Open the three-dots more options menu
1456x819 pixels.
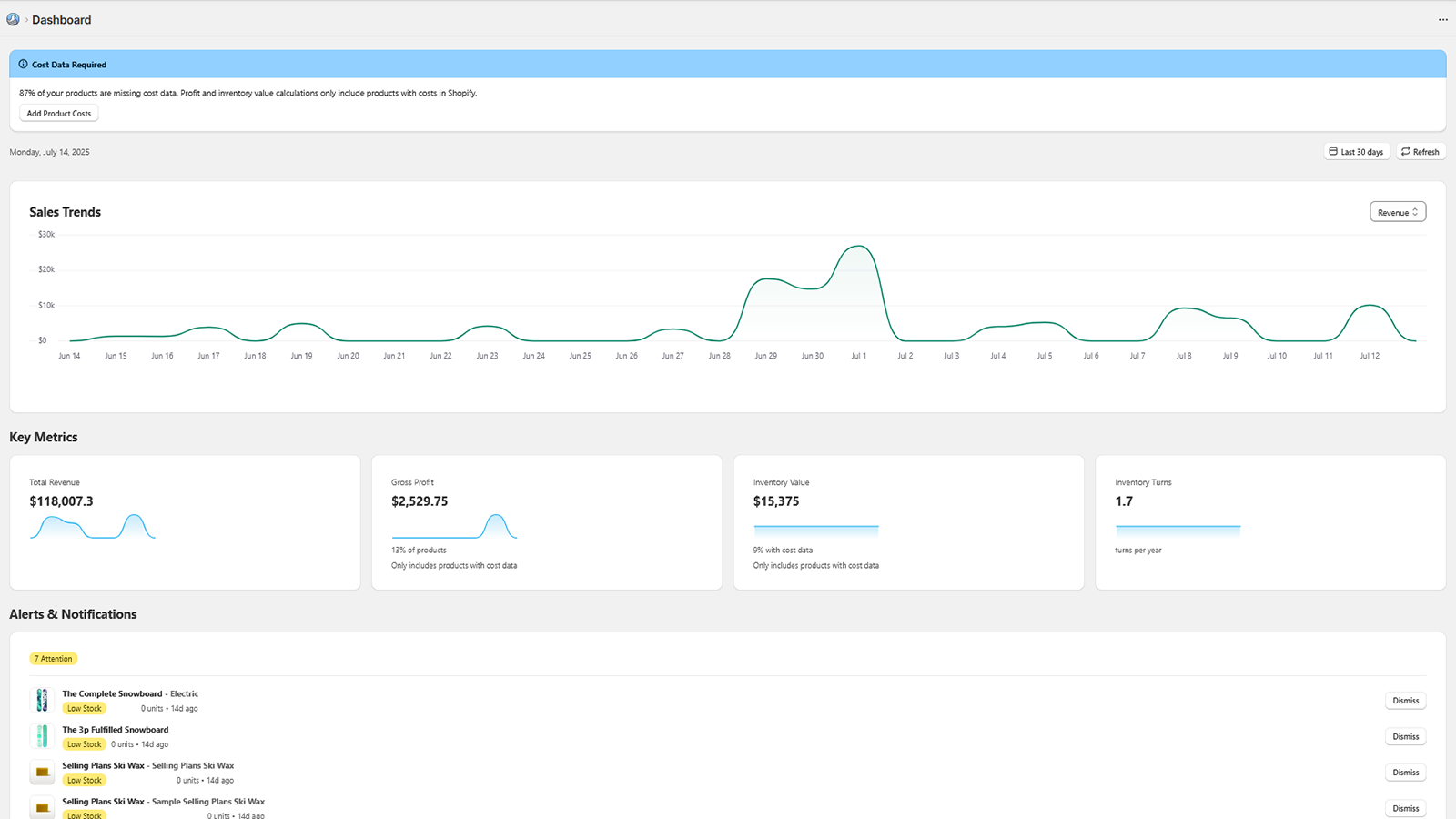tap(1442, 19)
